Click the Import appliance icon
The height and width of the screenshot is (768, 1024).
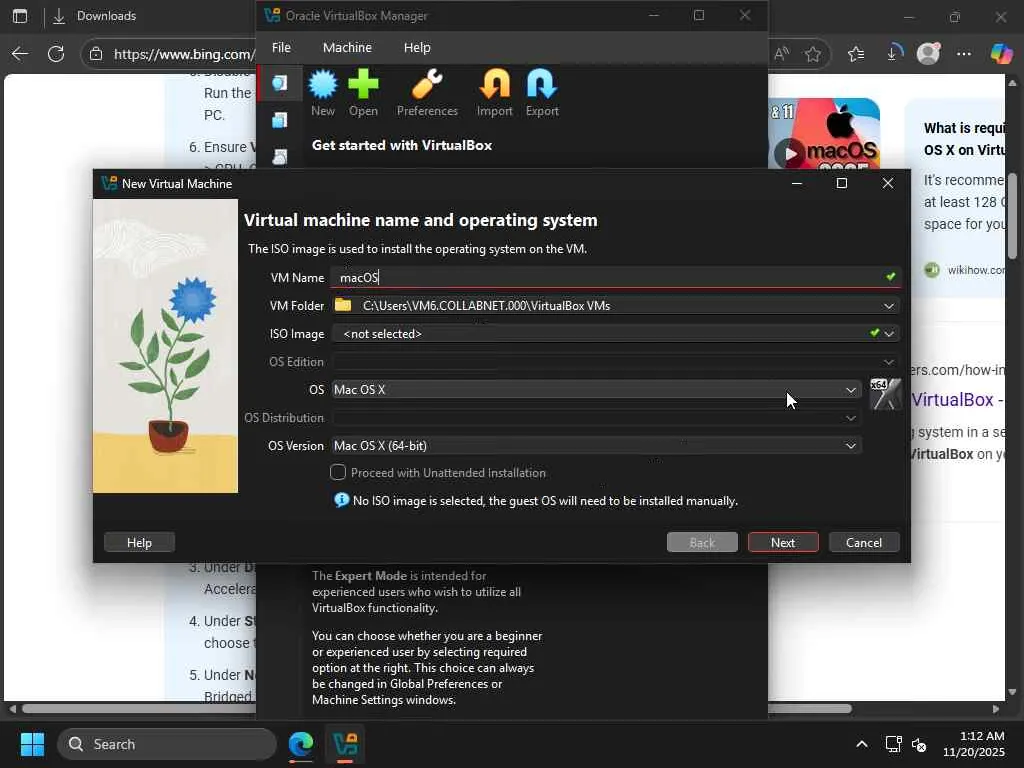pos(494,93)
